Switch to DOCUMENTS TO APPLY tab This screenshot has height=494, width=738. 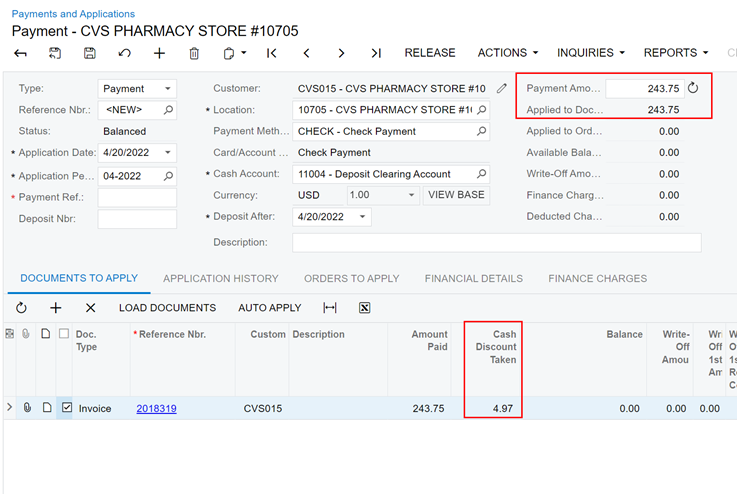coord(79,278)
